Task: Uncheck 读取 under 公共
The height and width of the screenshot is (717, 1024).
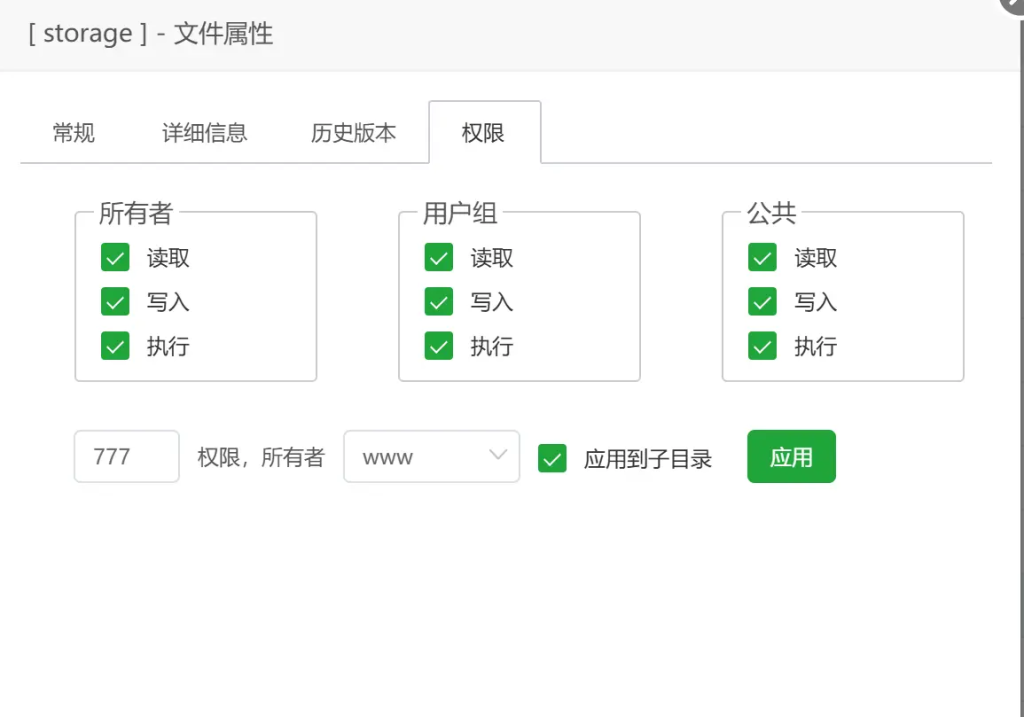Action: (x=763, y=258)
